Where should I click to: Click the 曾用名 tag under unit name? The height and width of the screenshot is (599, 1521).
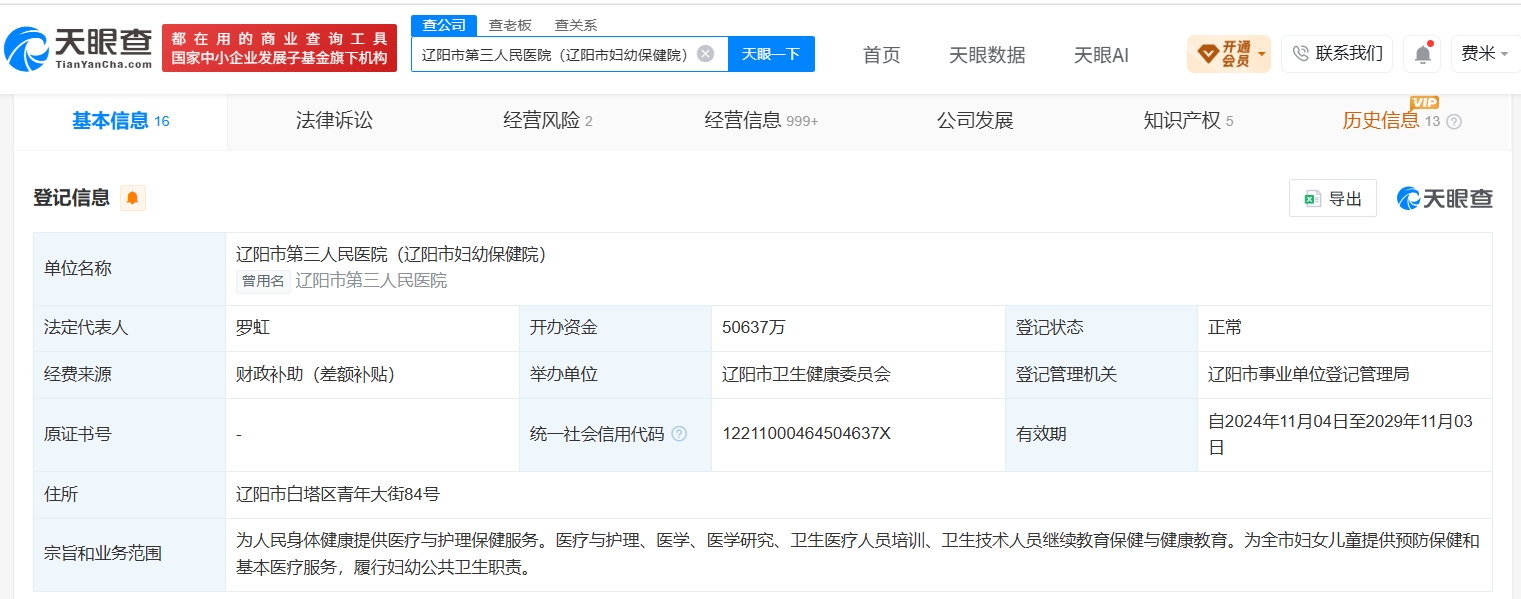[263, 281]
